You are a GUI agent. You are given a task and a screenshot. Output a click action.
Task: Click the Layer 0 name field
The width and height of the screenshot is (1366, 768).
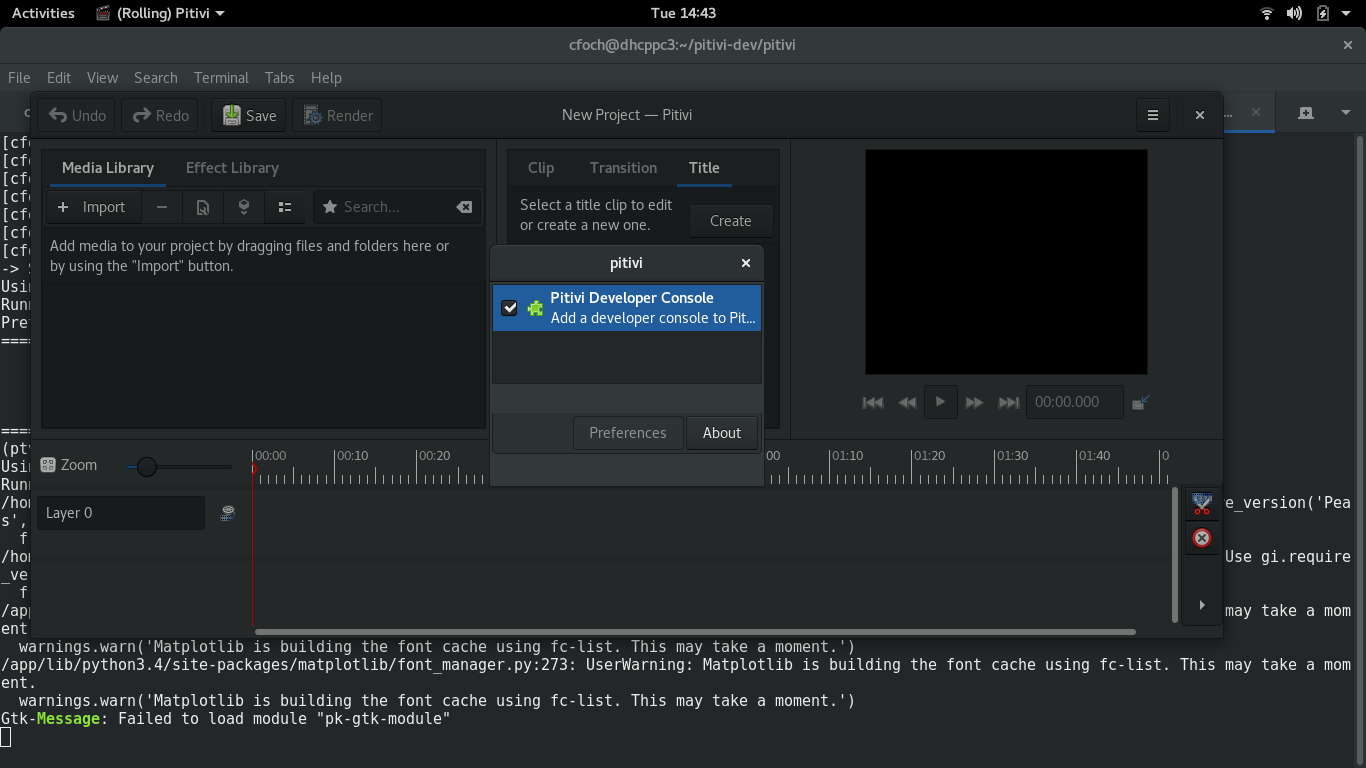tap(121, 513)
